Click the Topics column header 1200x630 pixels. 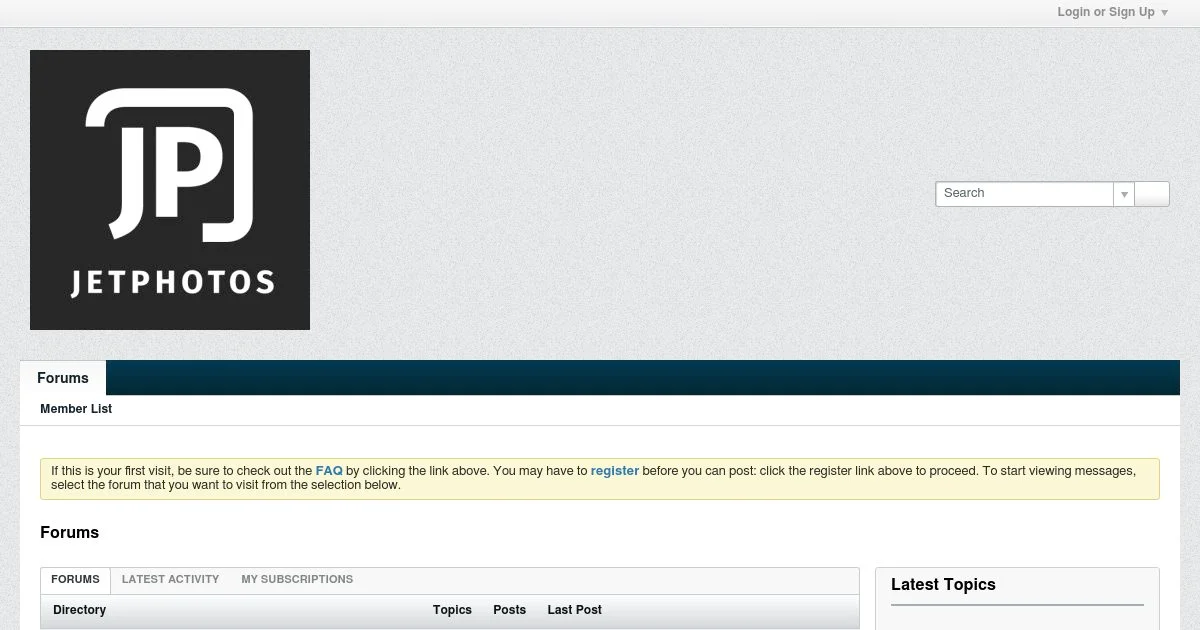452,610
